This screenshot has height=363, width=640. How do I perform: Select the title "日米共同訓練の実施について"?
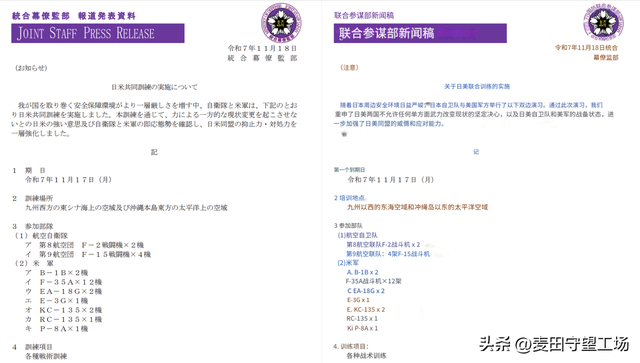154,87
